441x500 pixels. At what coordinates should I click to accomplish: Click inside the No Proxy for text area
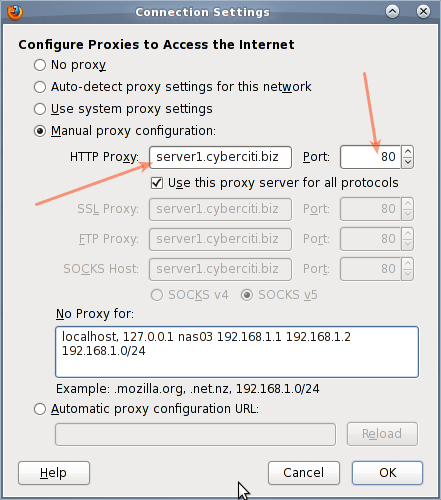[x=237, y=352]
